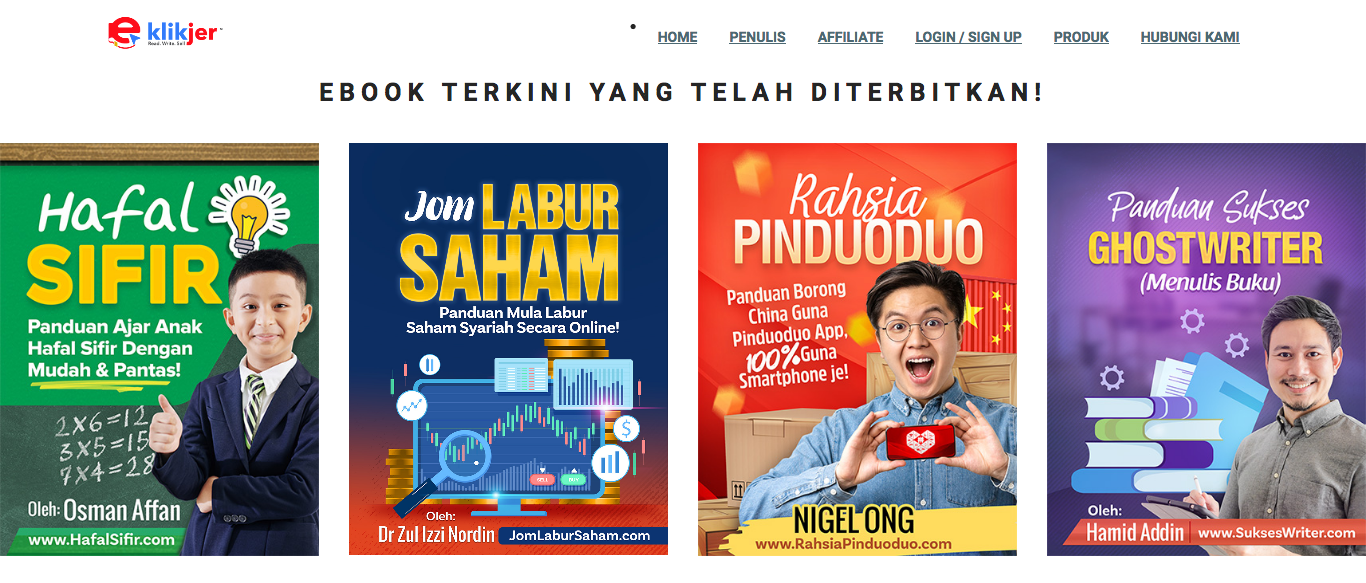This screenshot has width=1366, height=583.
Task: Go to the PENULIS page
Action: click(x=757, y=37)
